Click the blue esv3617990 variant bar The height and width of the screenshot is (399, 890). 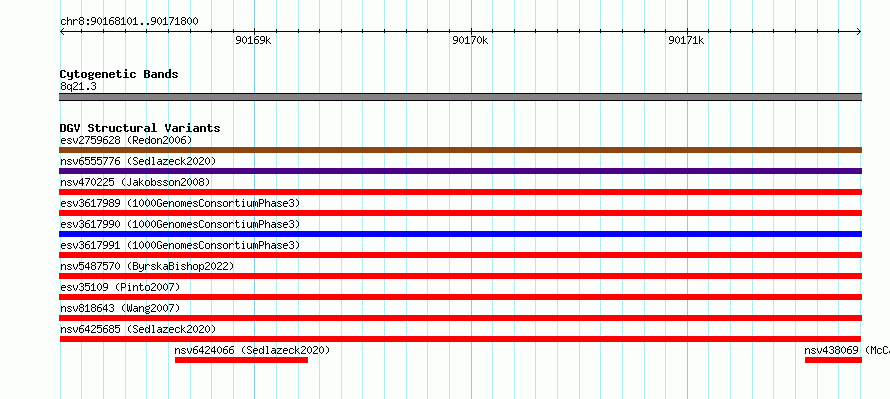pyautogui.click(x=460, y=234)
